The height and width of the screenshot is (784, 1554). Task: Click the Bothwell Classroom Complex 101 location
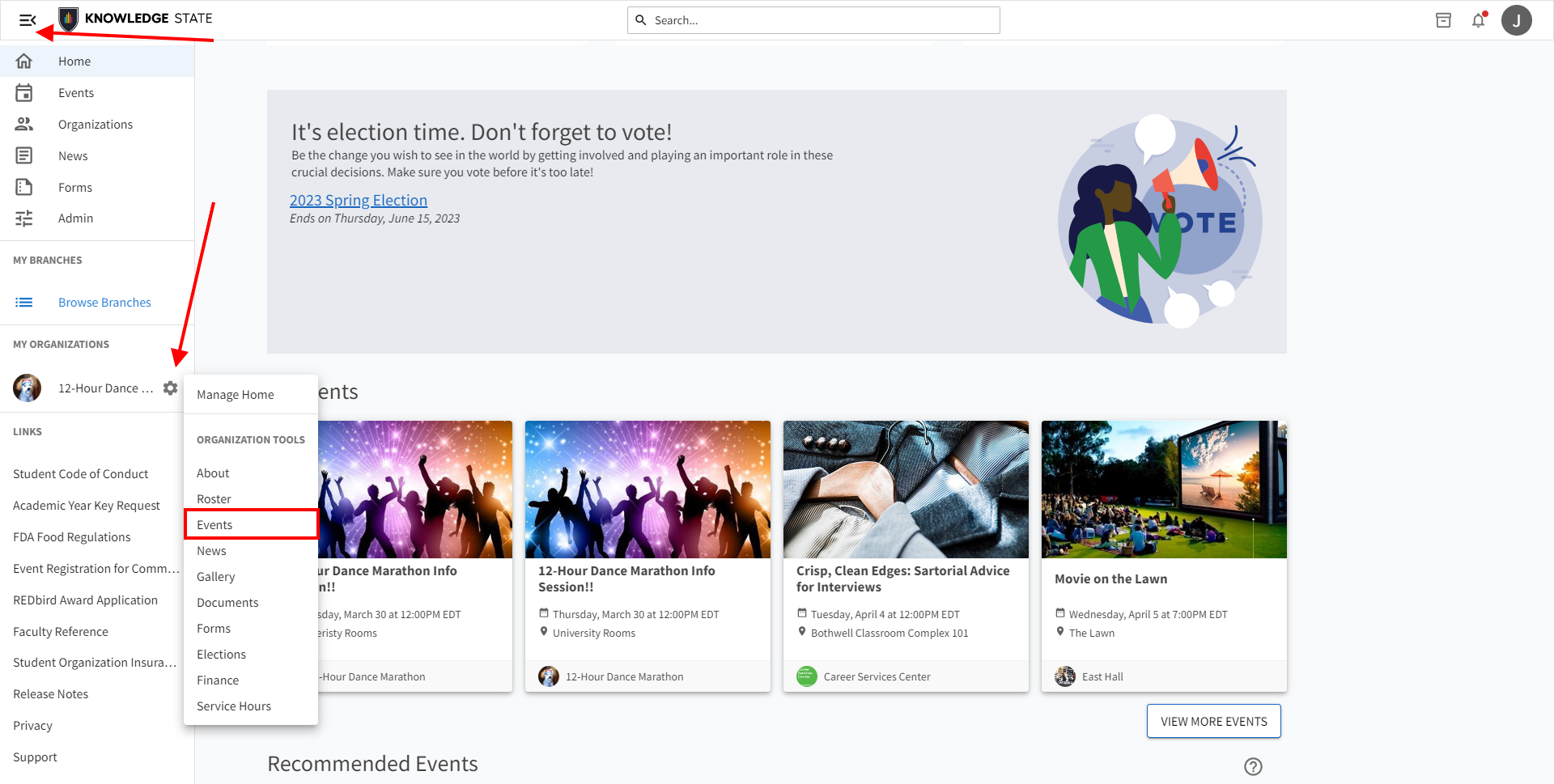click(890, 634)
